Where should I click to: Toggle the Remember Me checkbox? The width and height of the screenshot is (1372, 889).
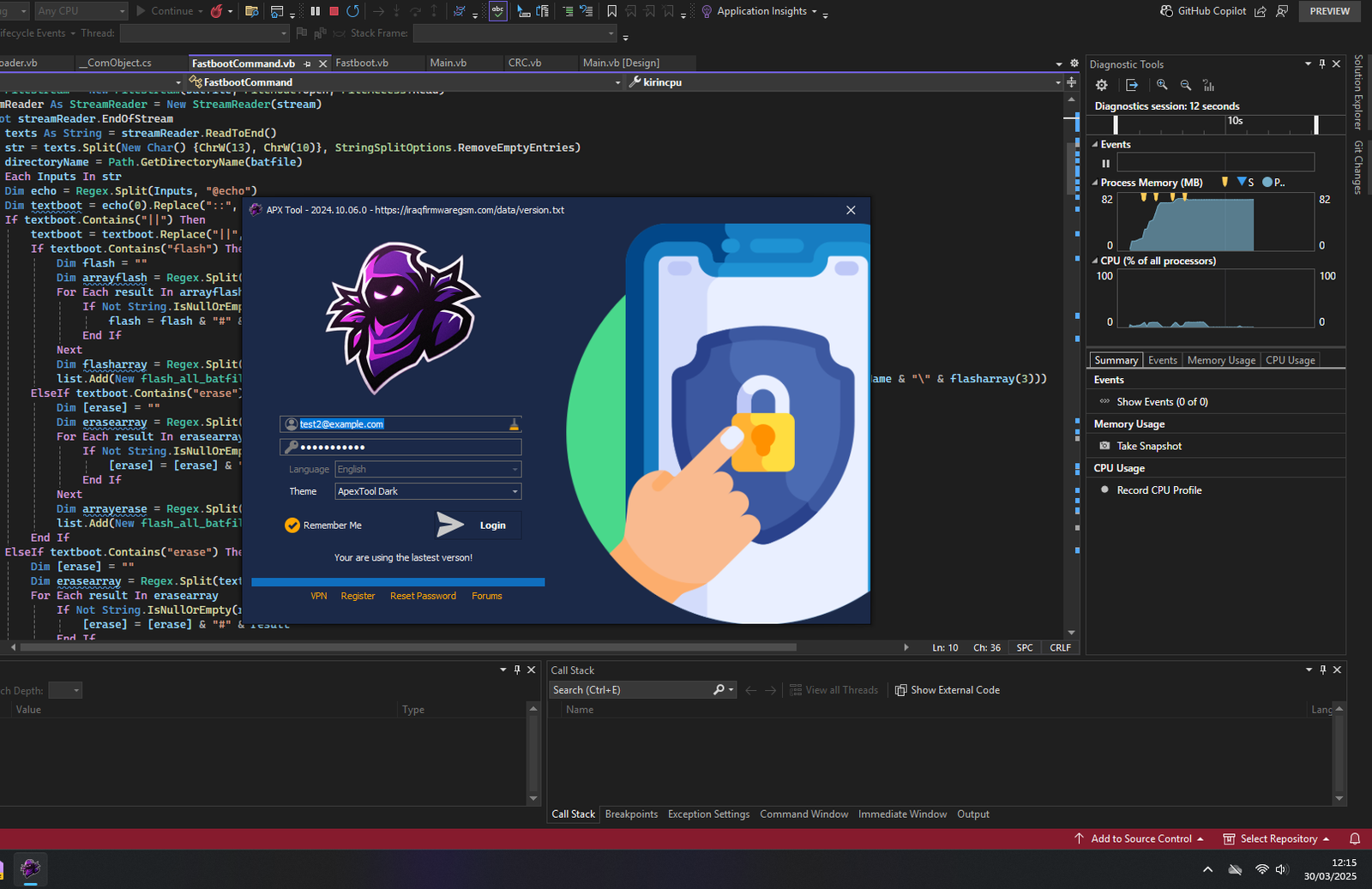tap(292, 526)
